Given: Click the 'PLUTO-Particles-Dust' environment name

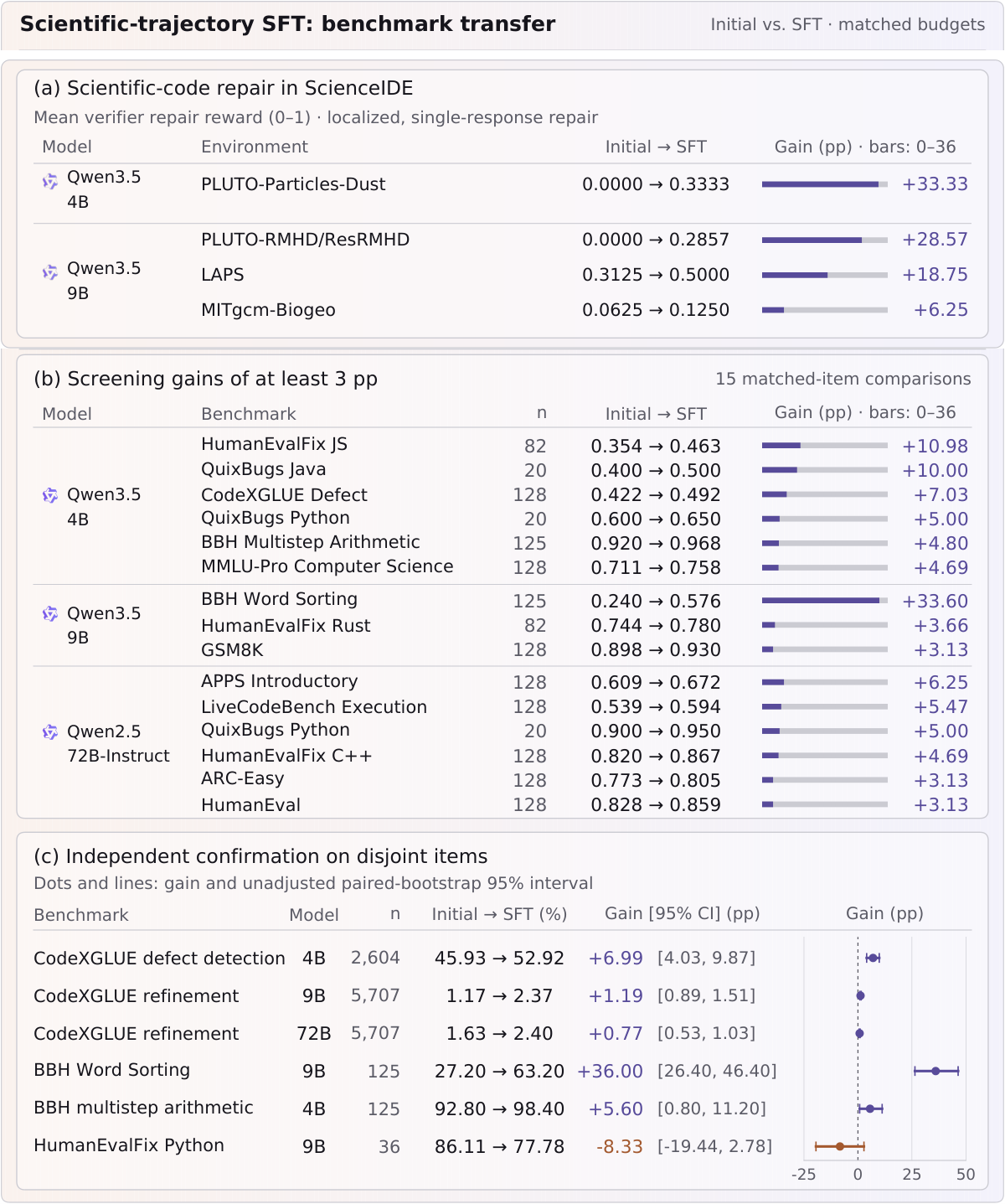Looking at the screenshot, I should [293, 184].
